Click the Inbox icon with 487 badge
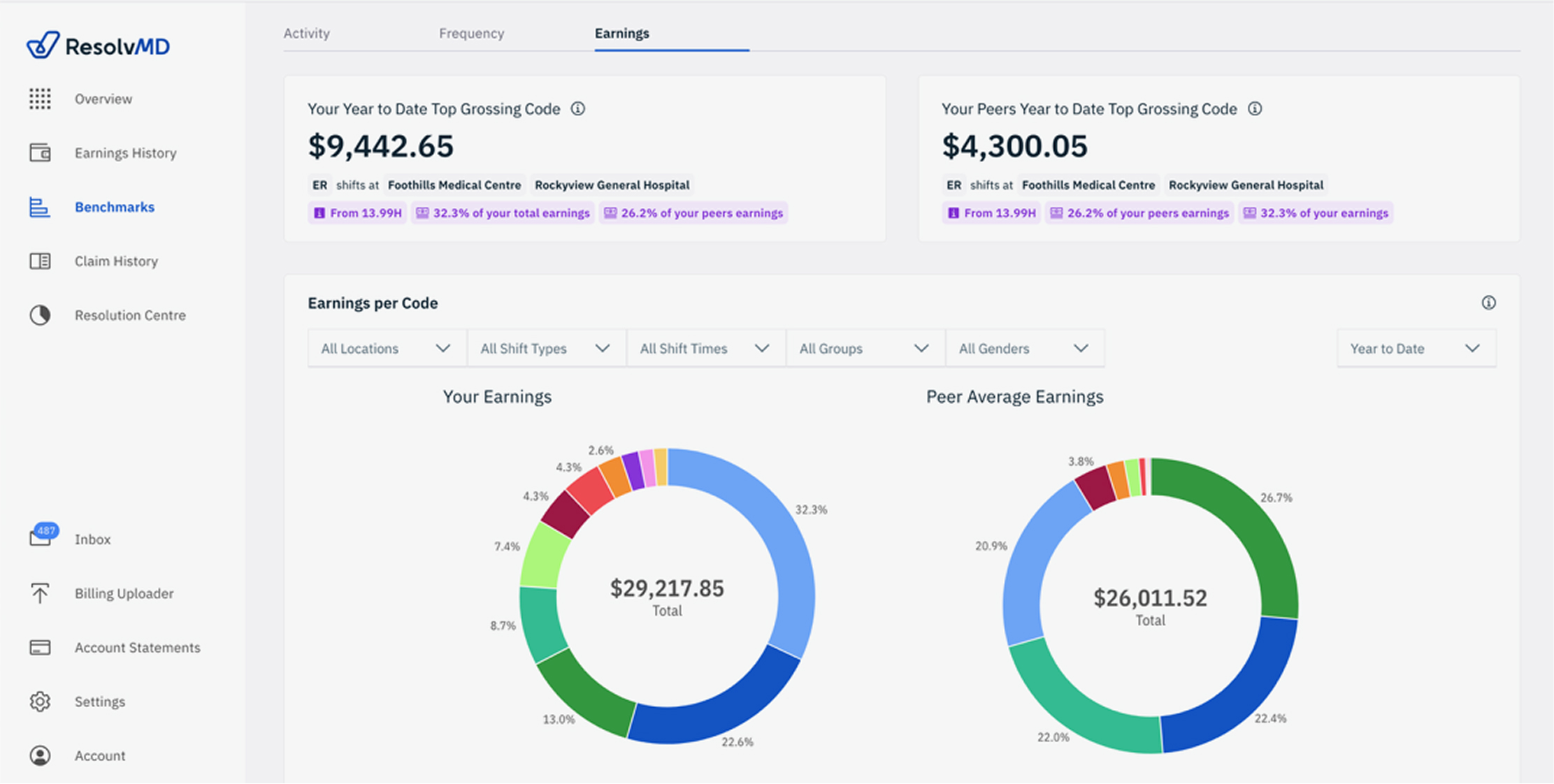Image resolution: width=1554 pixels, height=784 pixels. (x=40, y=537)
